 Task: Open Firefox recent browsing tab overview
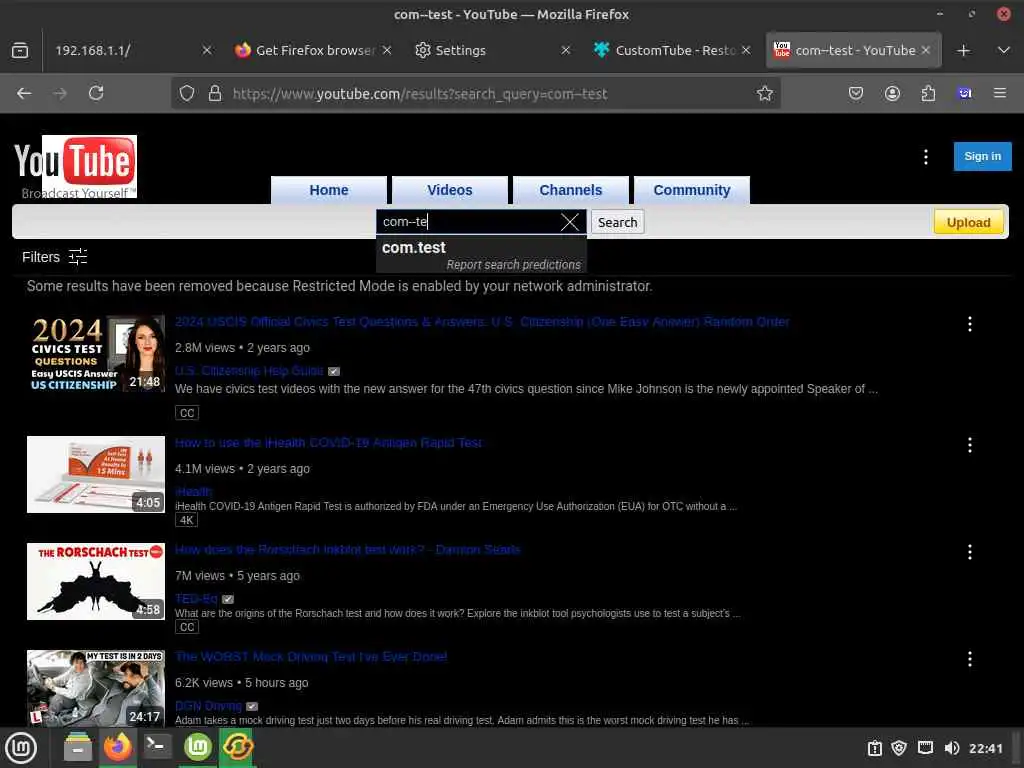click(20, 50)
